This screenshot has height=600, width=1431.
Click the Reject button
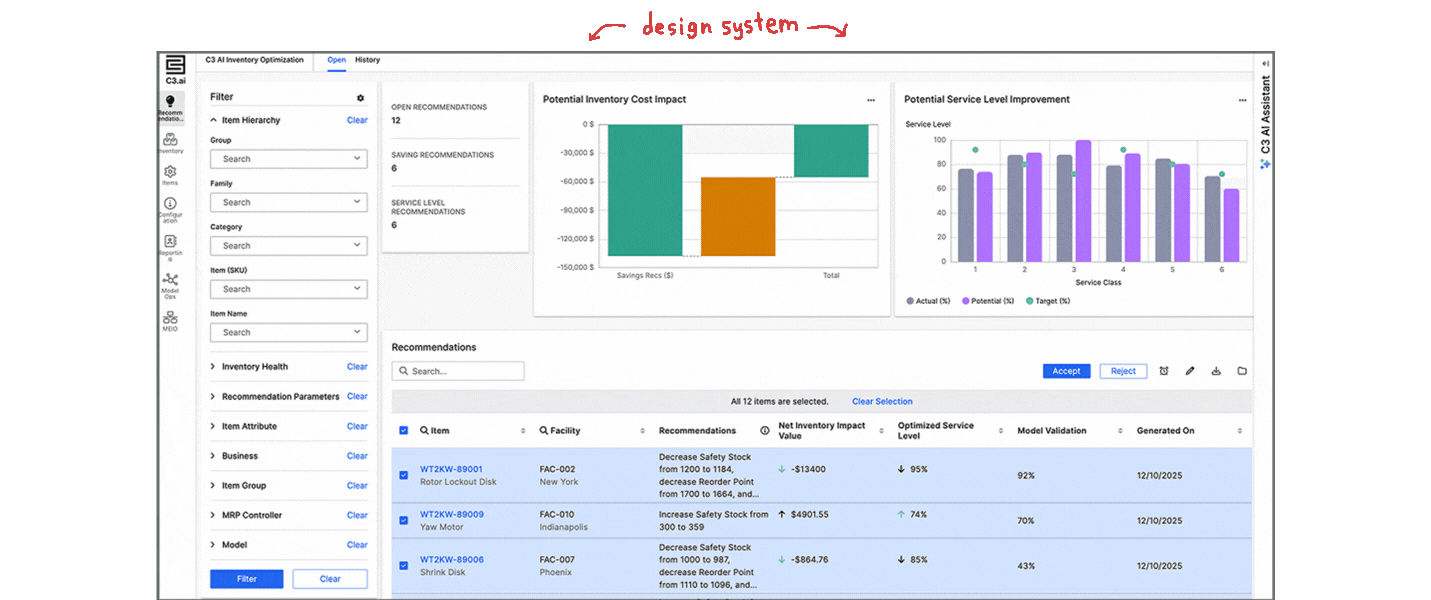click(x=1123, y=371)
